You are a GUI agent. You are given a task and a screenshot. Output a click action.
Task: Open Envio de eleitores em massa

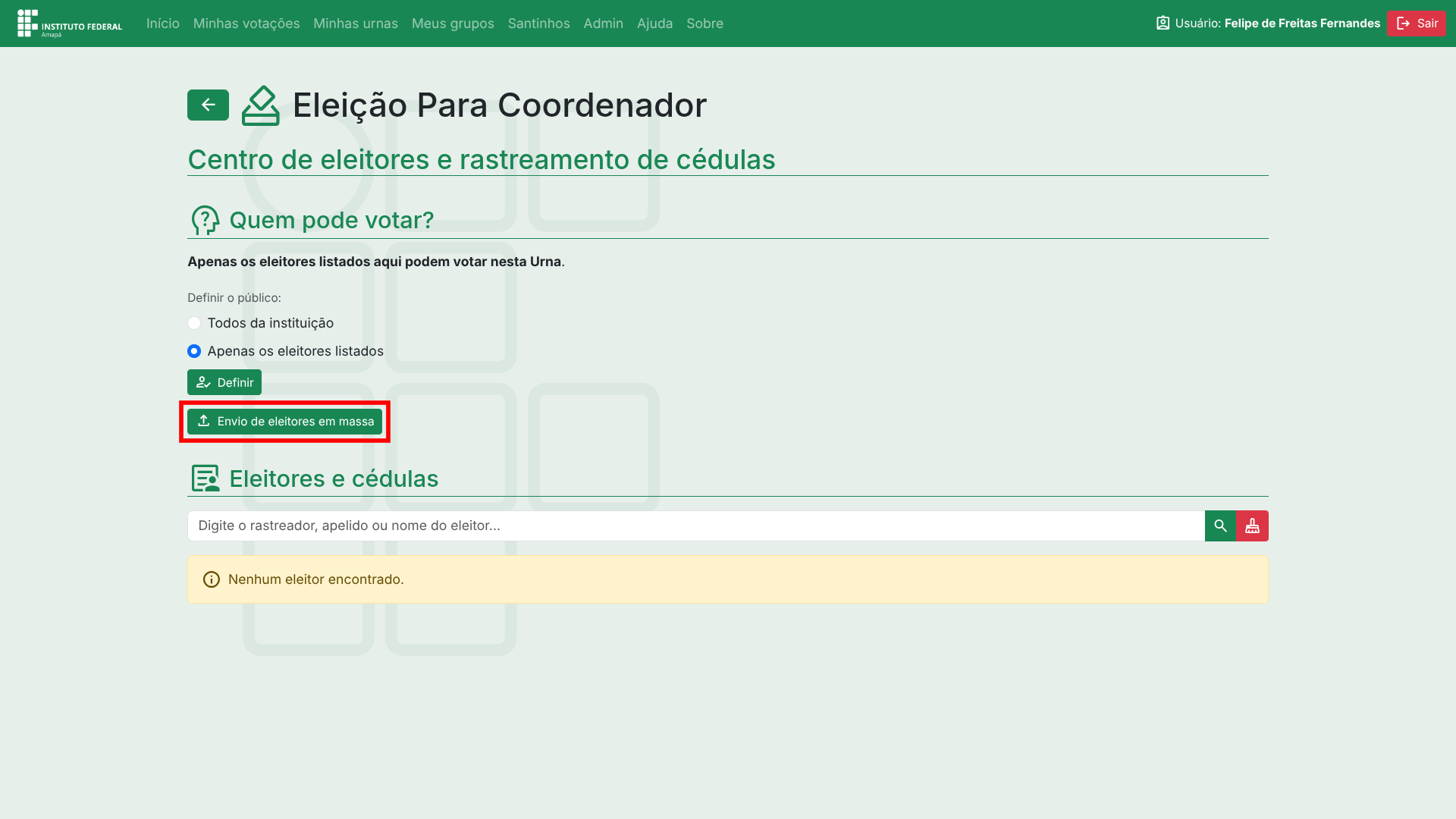(x=284, y=422)
